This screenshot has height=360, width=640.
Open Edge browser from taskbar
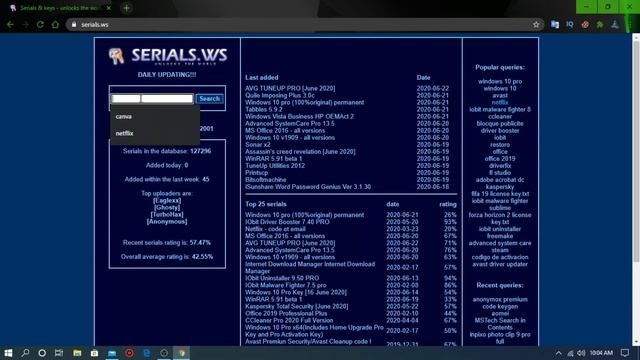pyautogui.click(x=147, y=353)
